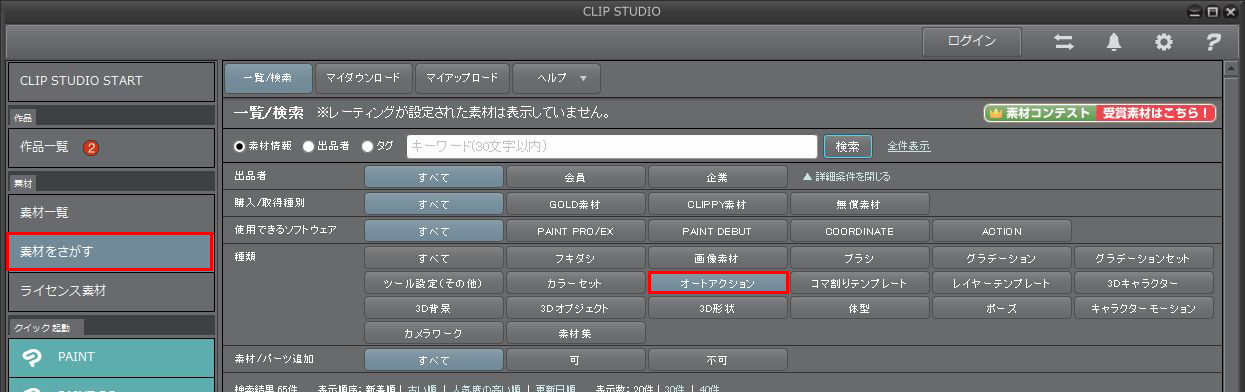The height and width of the screenshot is (392, 1245).
Task: Filter software by ACTION
Action: (x=1001, y=231)
